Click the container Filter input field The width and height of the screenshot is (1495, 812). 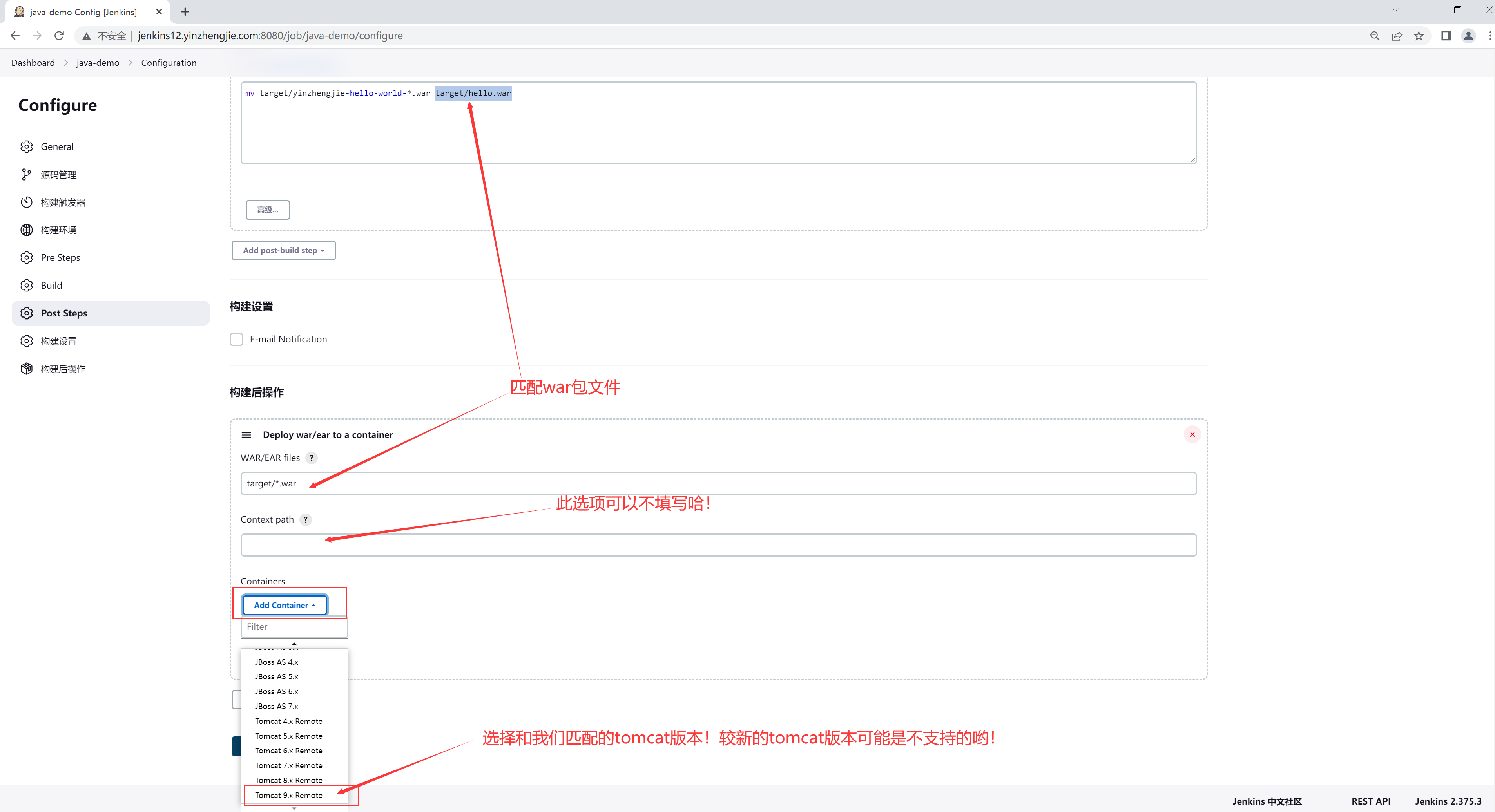294,627
